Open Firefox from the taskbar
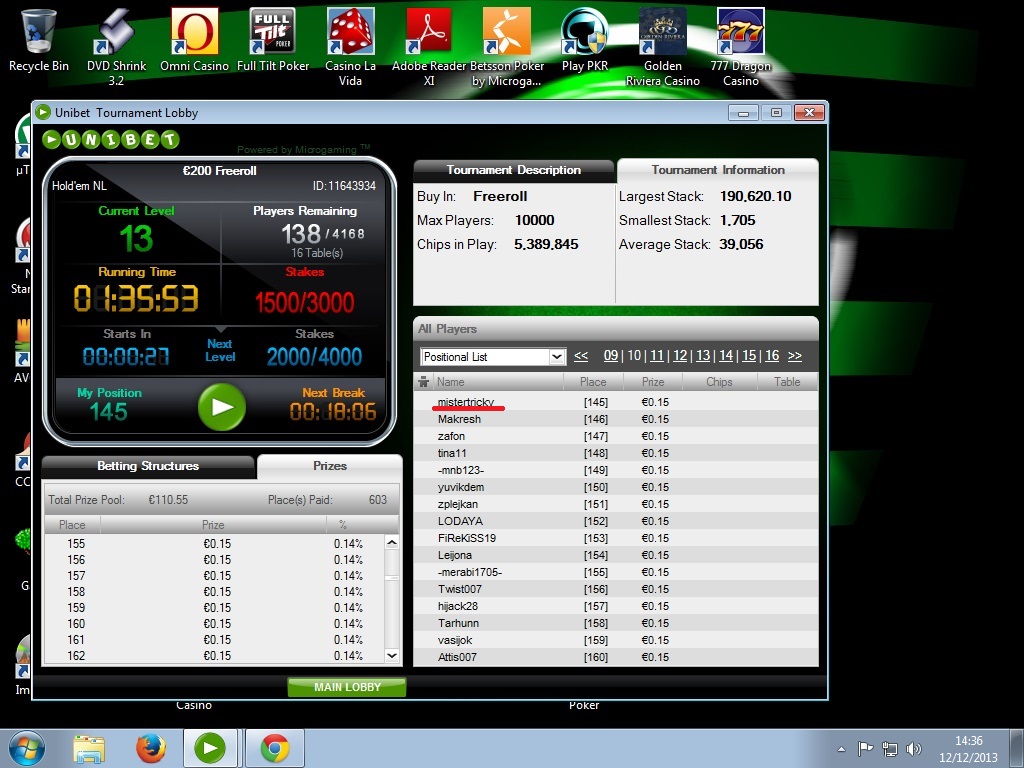The width and height of the screenshot is (1024, 768). [151, 748]
